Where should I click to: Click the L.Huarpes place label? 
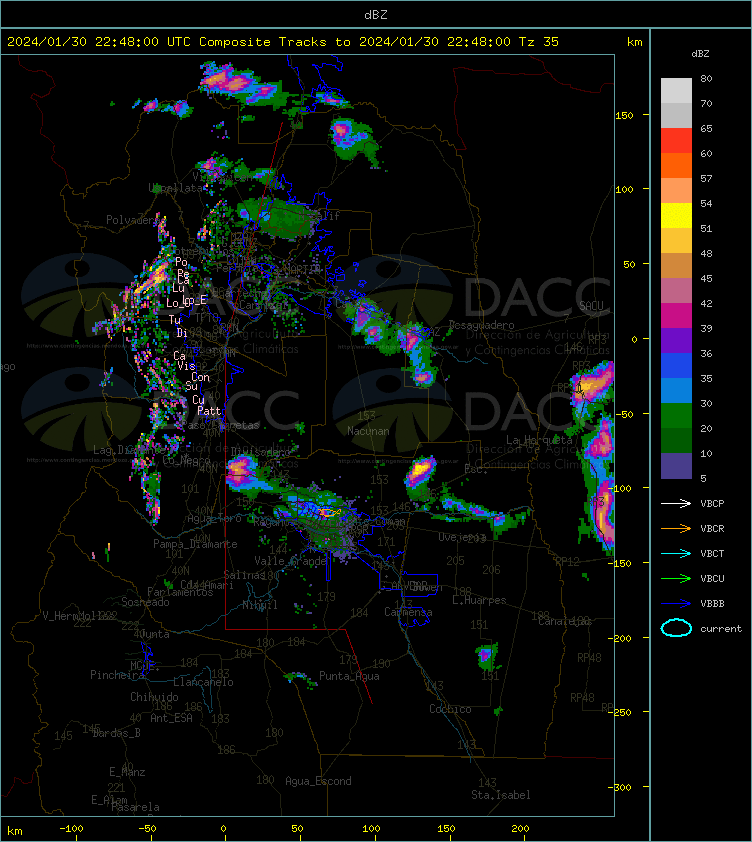click(479, 600)
